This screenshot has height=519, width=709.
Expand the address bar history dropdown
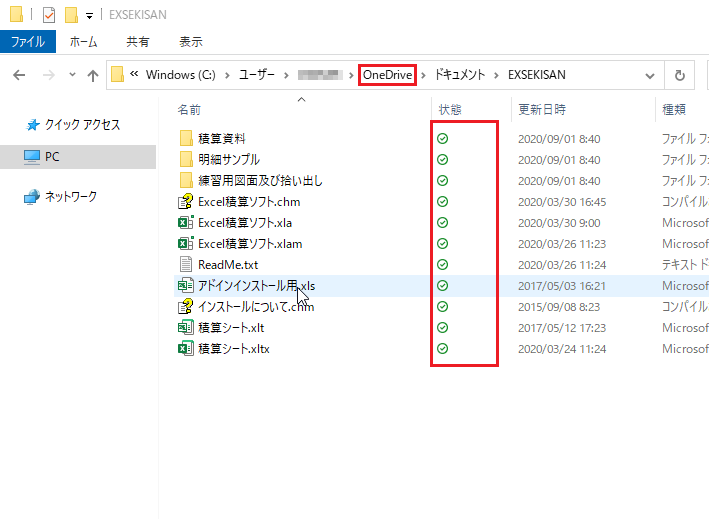coord(650,75)
